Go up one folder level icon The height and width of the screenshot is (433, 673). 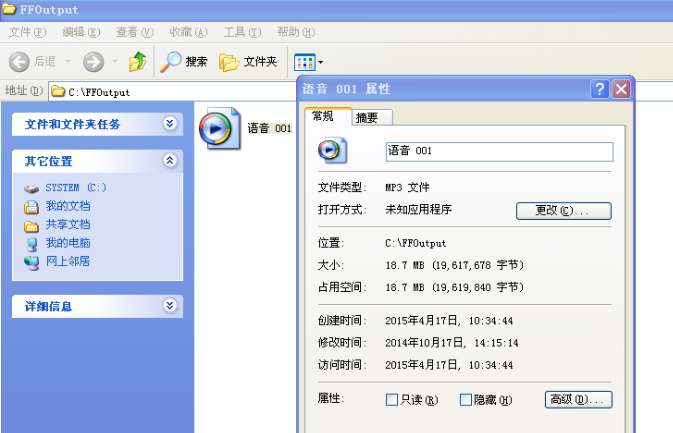(x=138, y=62)
